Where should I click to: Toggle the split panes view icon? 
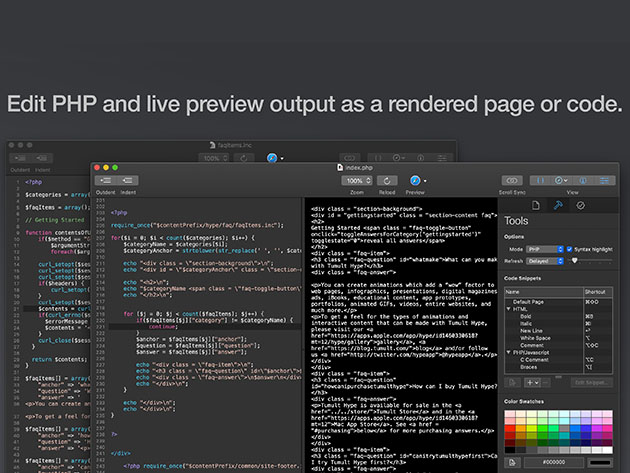(540, 181)
